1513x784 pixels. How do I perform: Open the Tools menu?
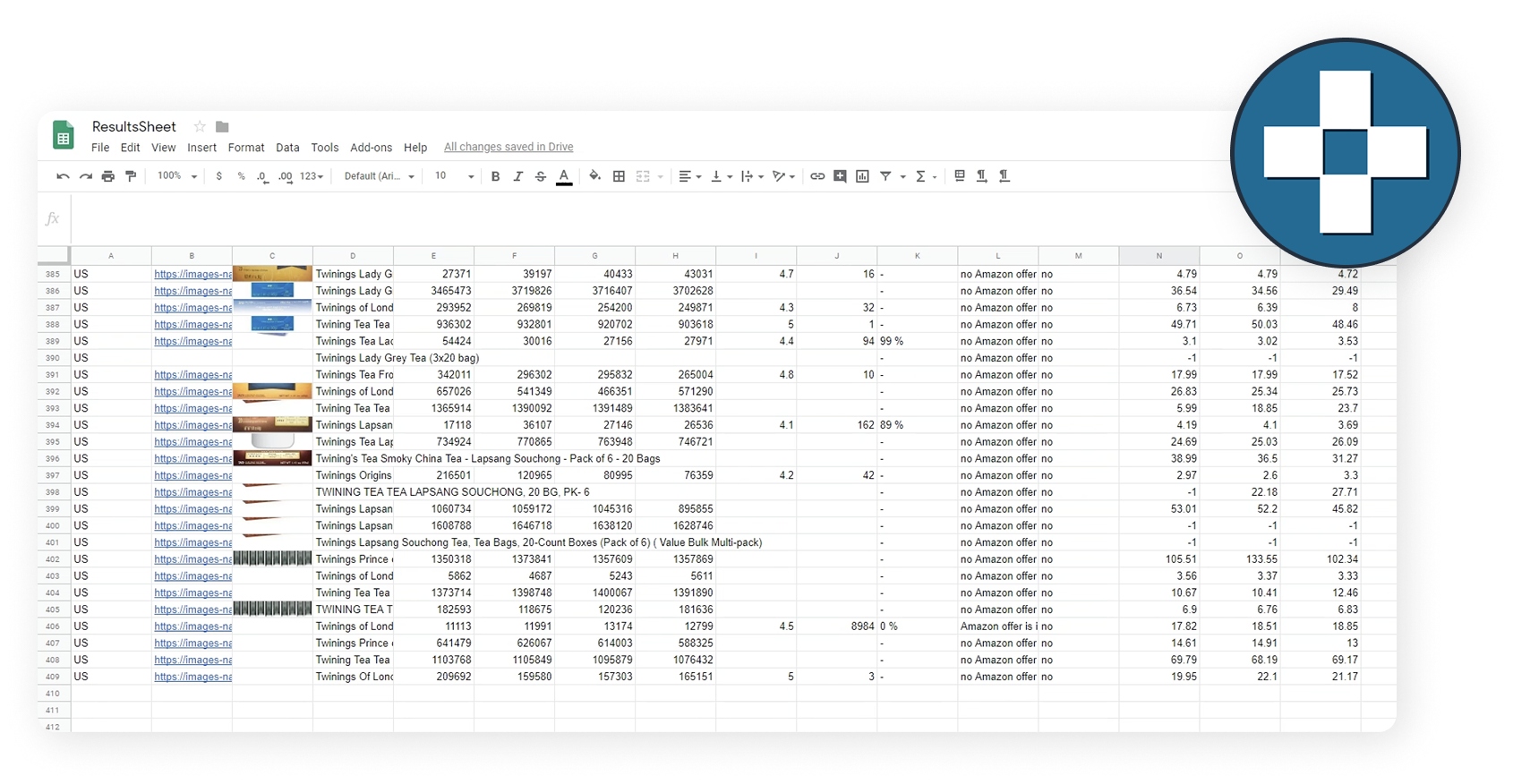coord(325,148)
